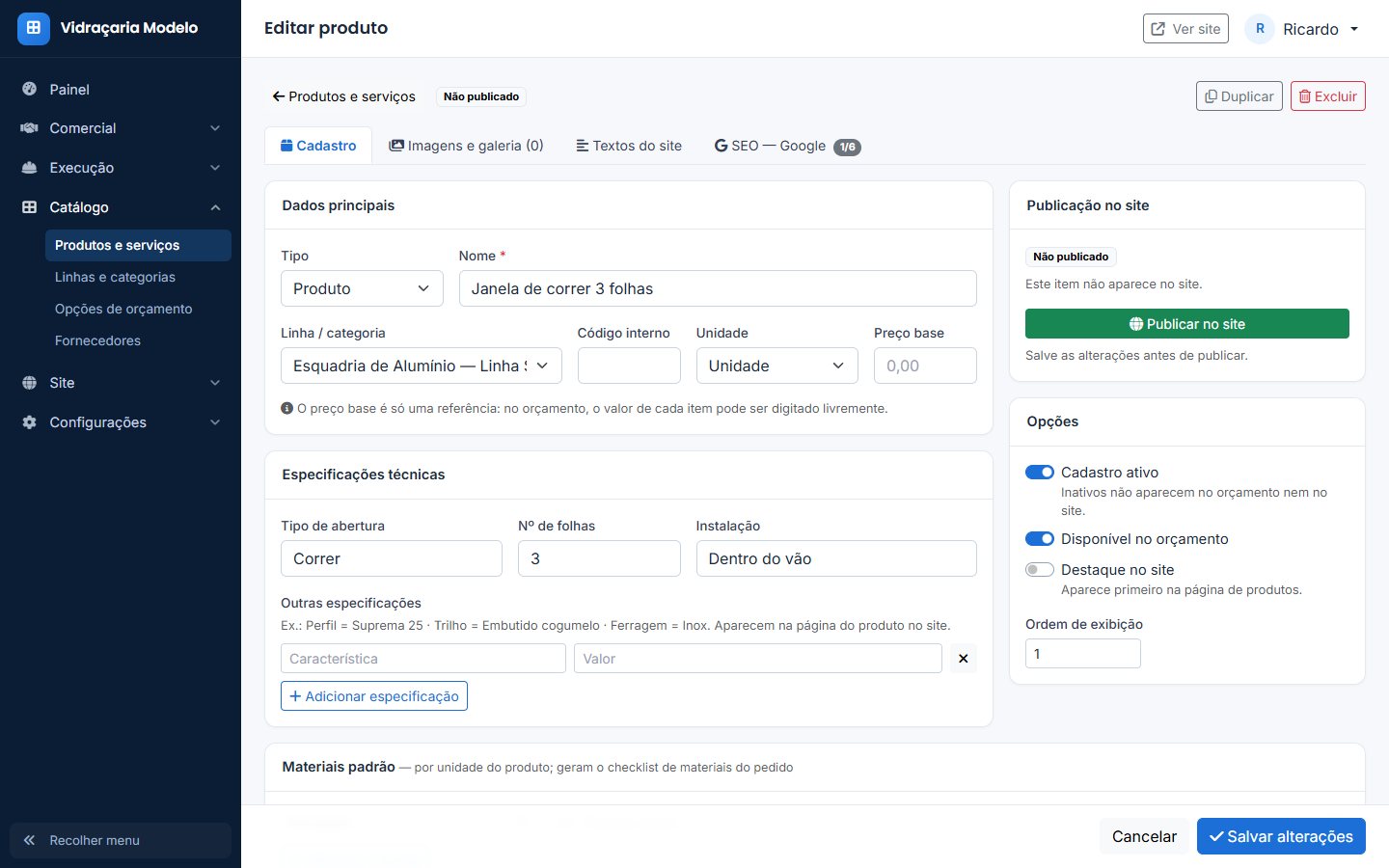Open the SEO — Google tab

click(787, 146)
